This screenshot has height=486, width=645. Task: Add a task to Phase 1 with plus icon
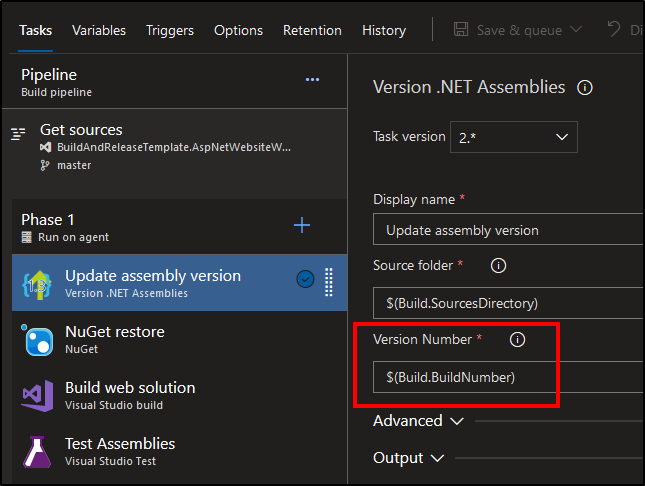pyautogui.click(x=301, y=226)
